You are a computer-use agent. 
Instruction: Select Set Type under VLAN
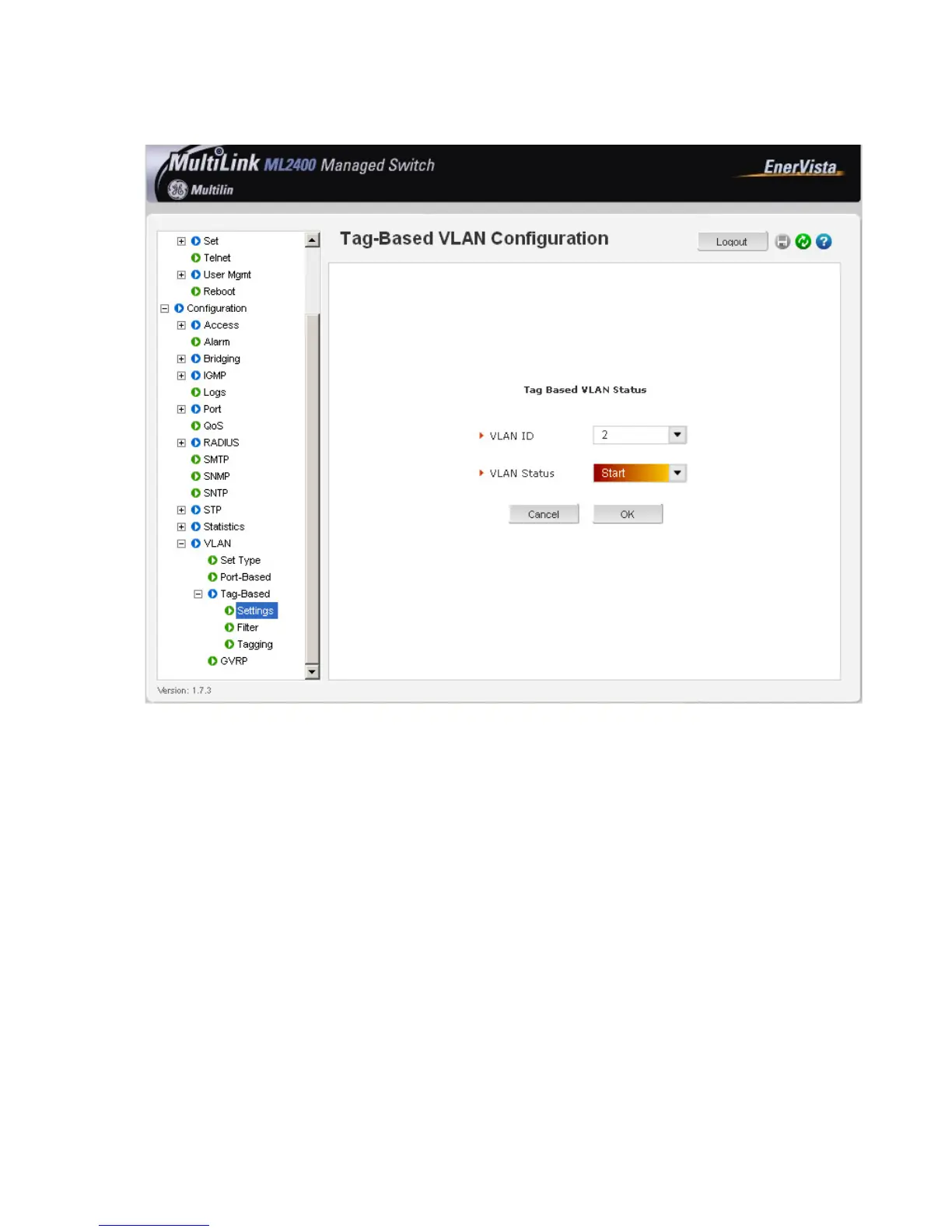(240, 561)
